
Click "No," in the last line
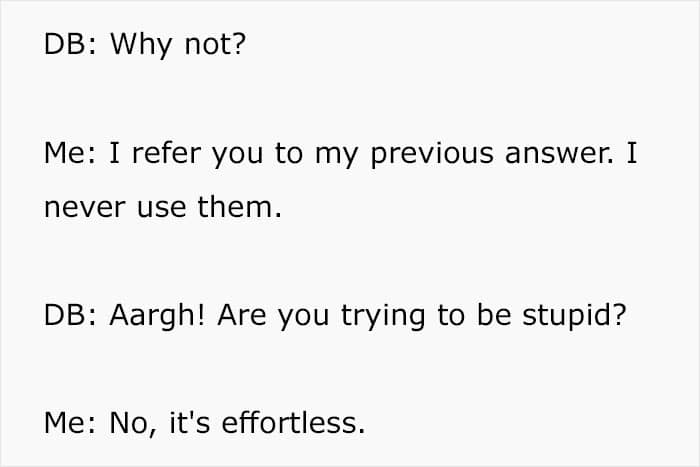132,423
